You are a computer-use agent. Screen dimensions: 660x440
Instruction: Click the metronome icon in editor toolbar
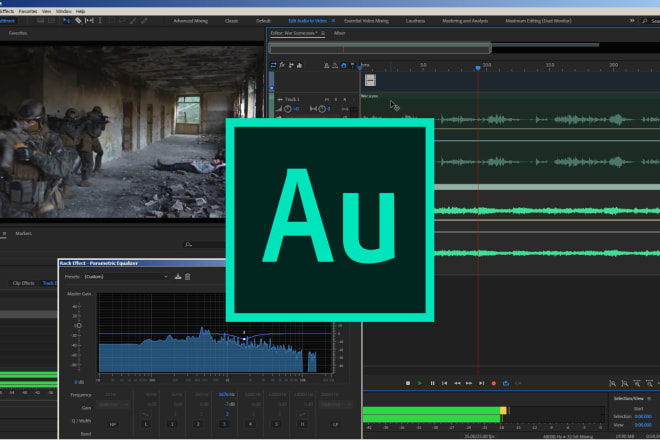(x=326, y=65)
